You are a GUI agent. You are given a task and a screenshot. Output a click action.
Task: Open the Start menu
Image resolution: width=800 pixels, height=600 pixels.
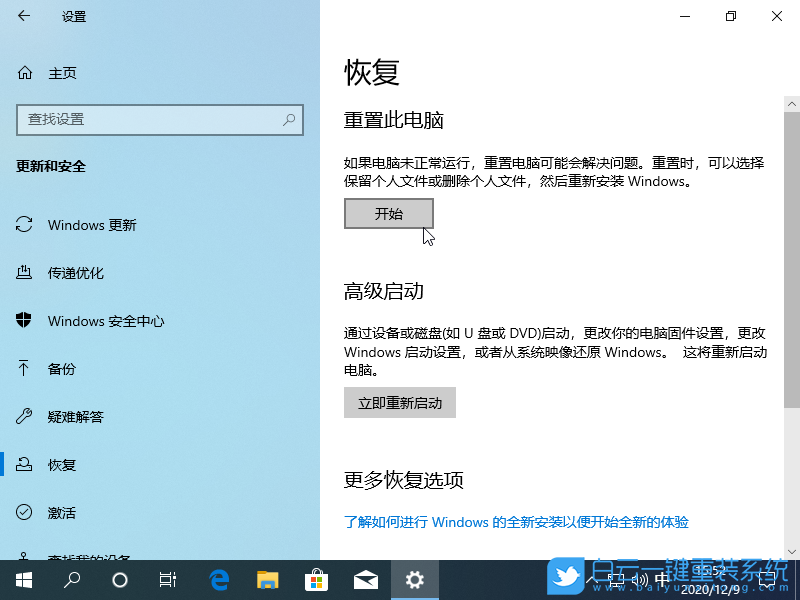pyautogui.click(x=23, y=578)
